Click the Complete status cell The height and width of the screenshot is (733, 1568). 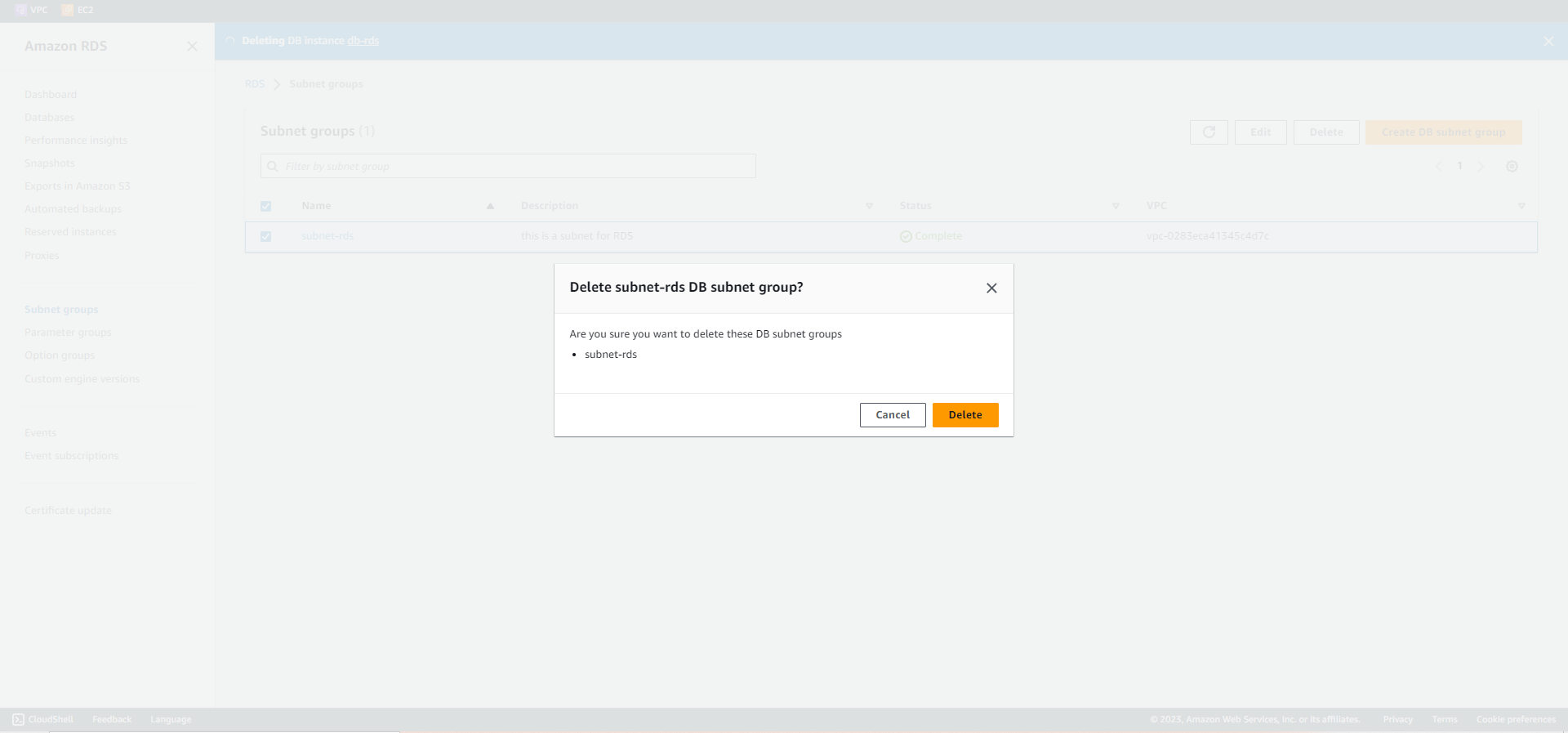click(x=931, y=236)
